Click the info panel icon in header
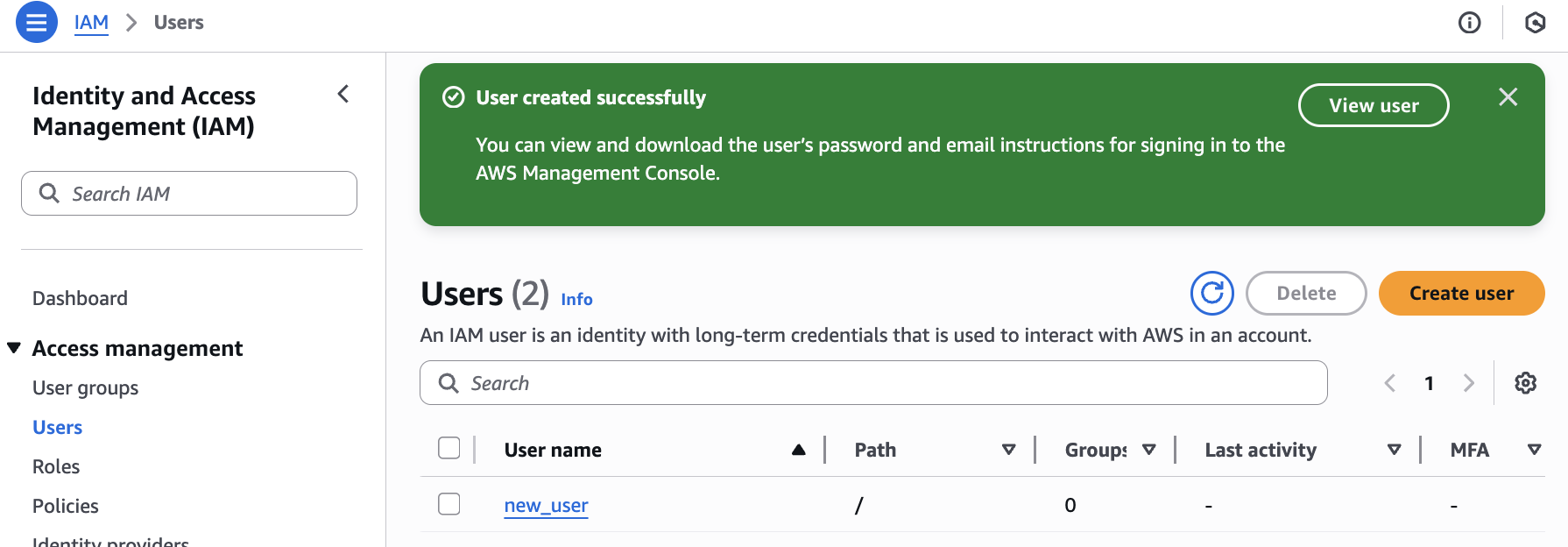 (1469, 23)
